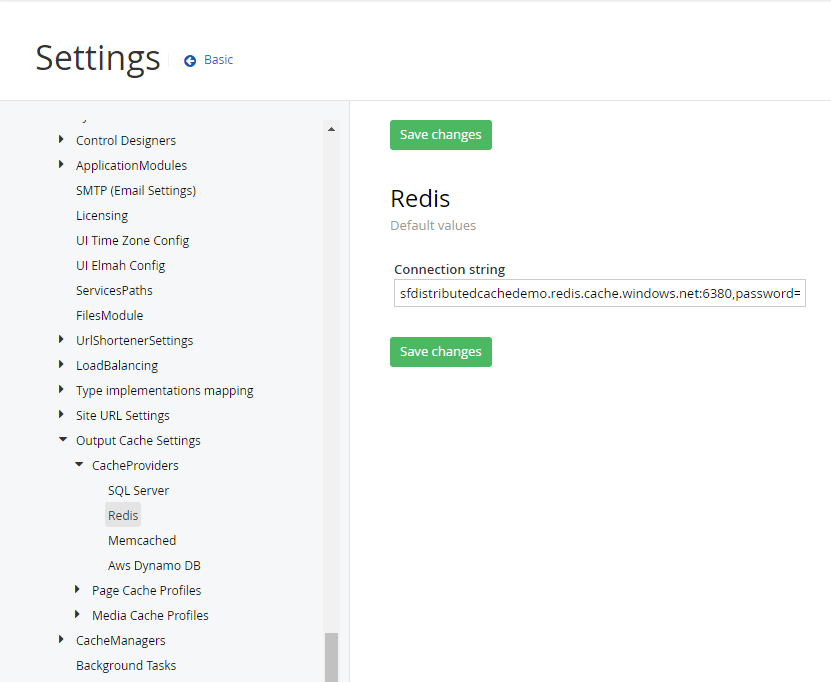Select the Licensing settings entry

click(x=102, y=215)
